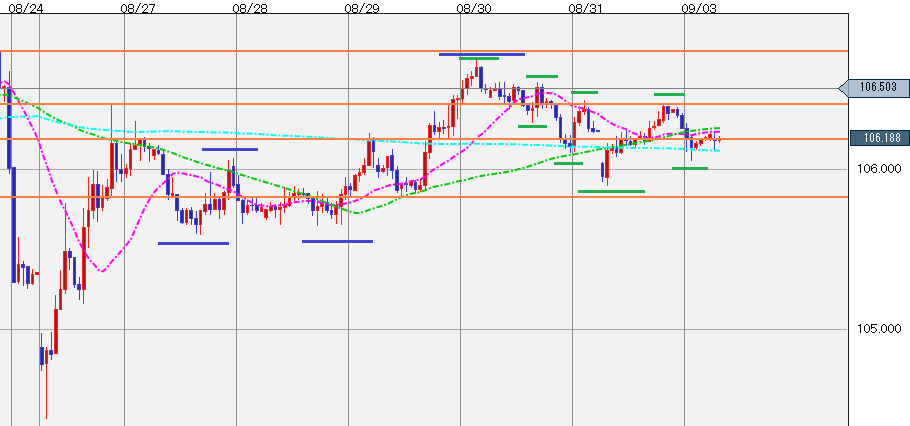Click the 105.000 price axis label
Image resolution: width=910 pixels, height=426 pixels.
coord(879,329)
